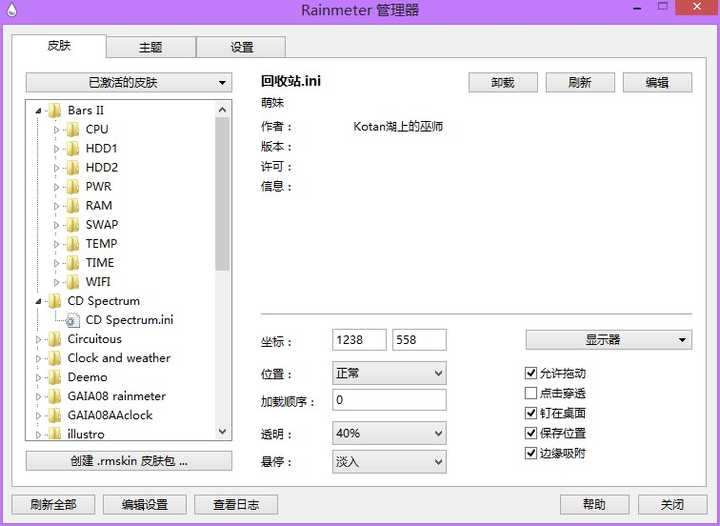
Task: Open the 显示器 dropdown
Action: tap(609, 340)
